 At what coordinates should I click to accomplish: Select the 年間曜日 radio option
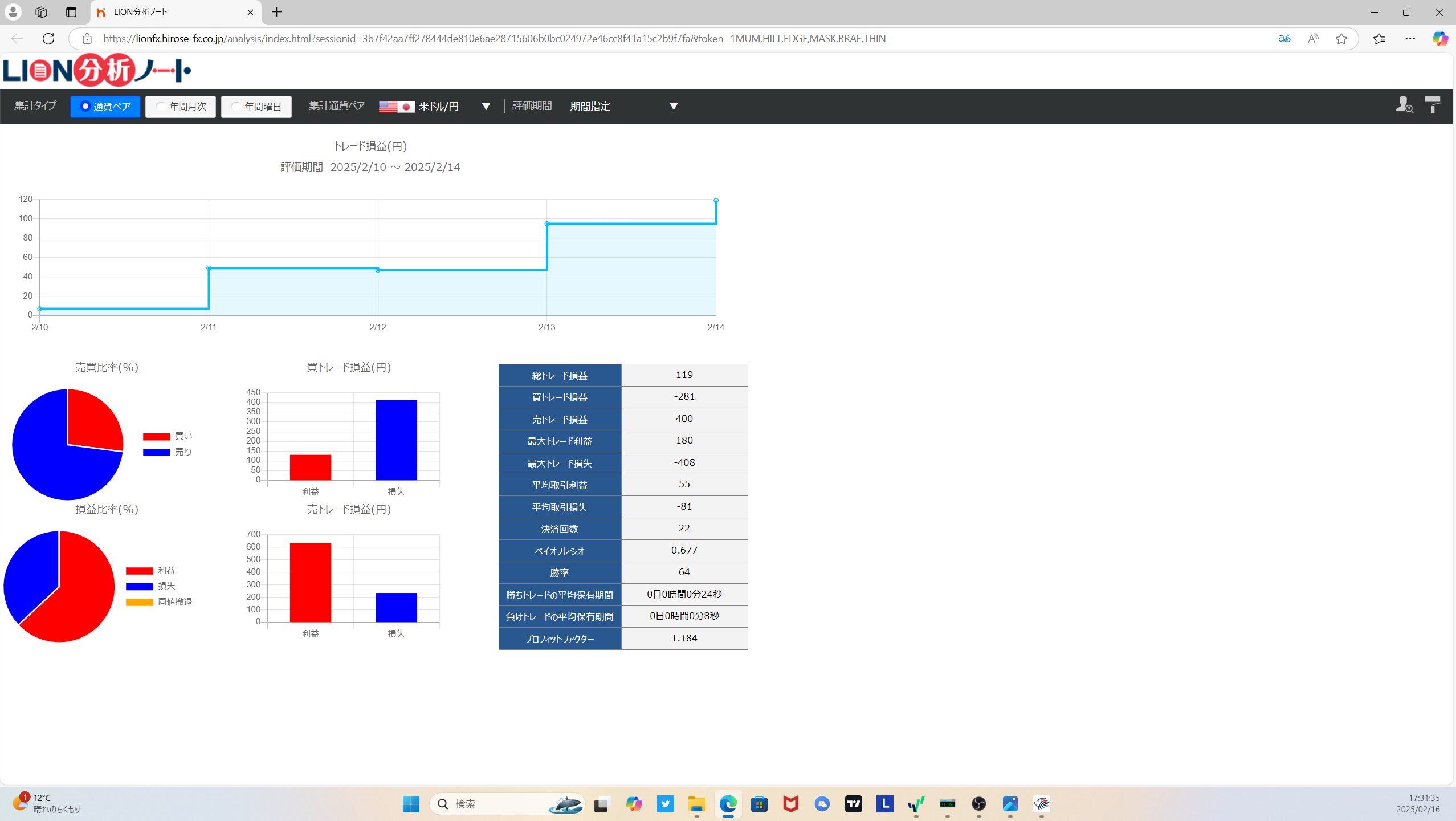tap(256, 107)
